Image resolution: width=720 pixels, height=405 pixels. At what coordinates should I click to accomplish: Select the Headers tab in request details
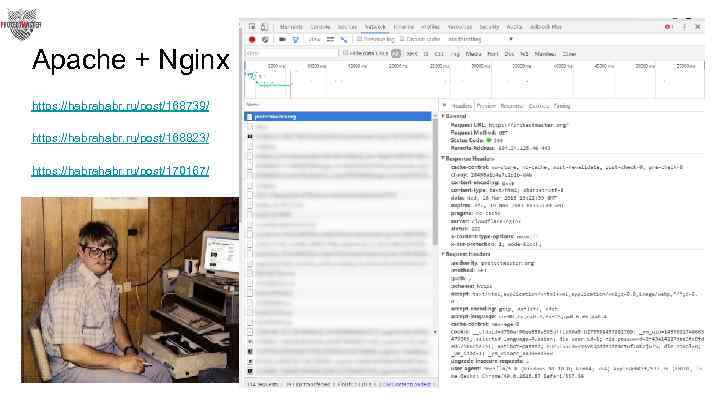point(461,106)
